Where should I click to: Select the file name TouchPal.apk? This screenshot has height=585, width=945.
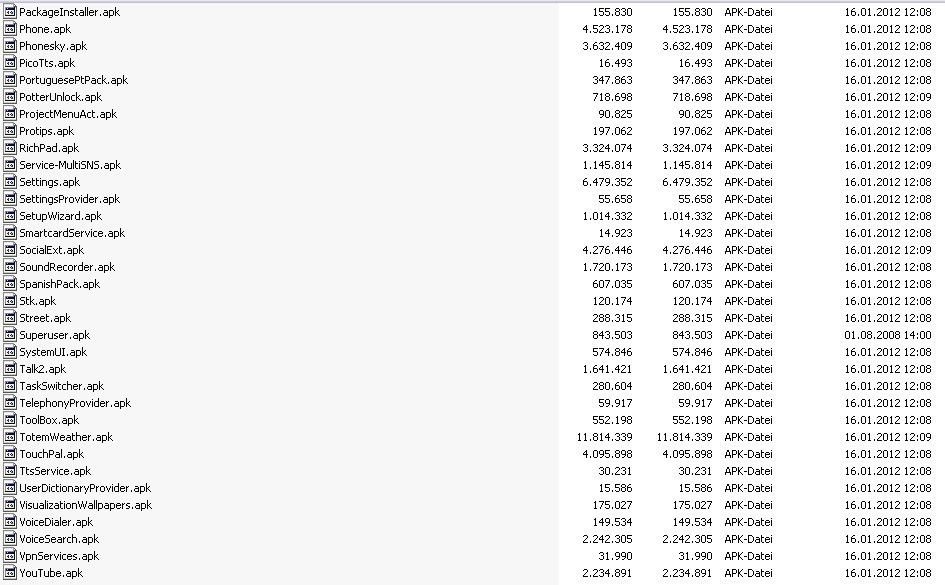click(x=51, y=454)
